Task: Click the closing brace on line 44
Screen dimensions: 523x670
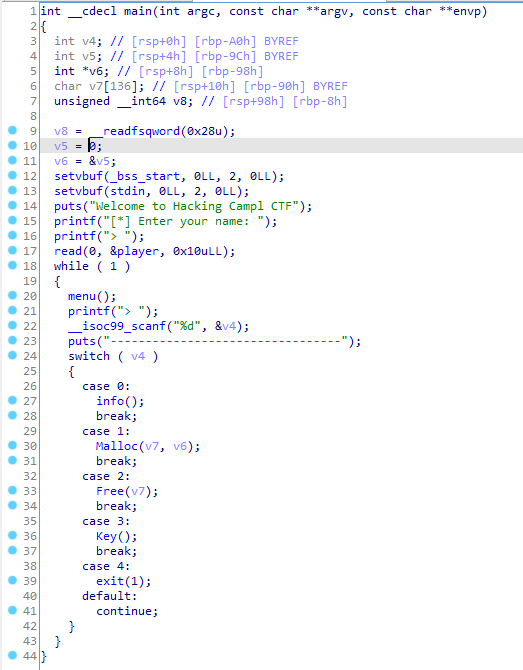Action: pos(43,656)
